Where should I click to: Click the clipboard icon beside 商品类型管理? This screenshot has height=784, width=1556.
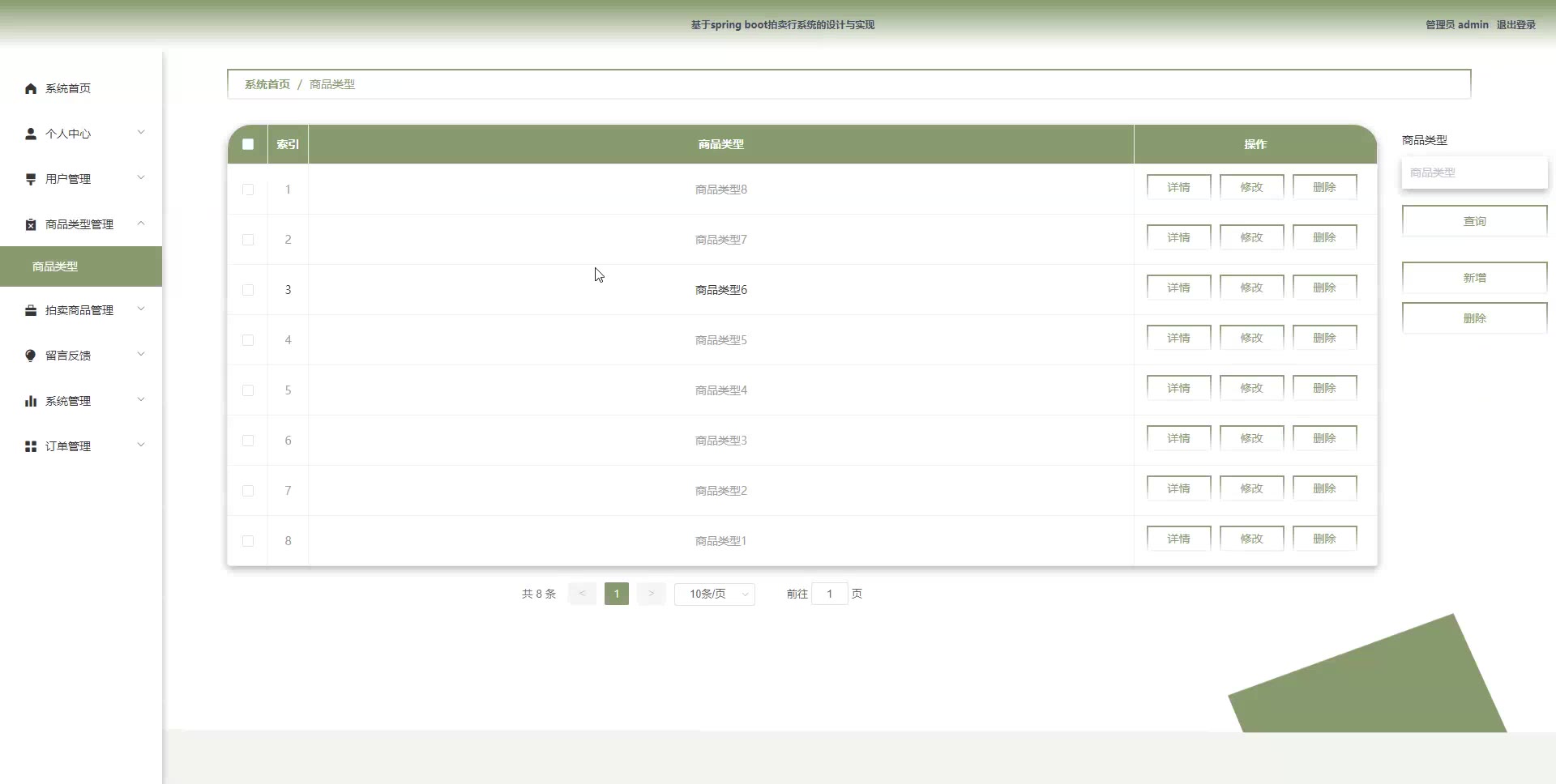[31, 224]
